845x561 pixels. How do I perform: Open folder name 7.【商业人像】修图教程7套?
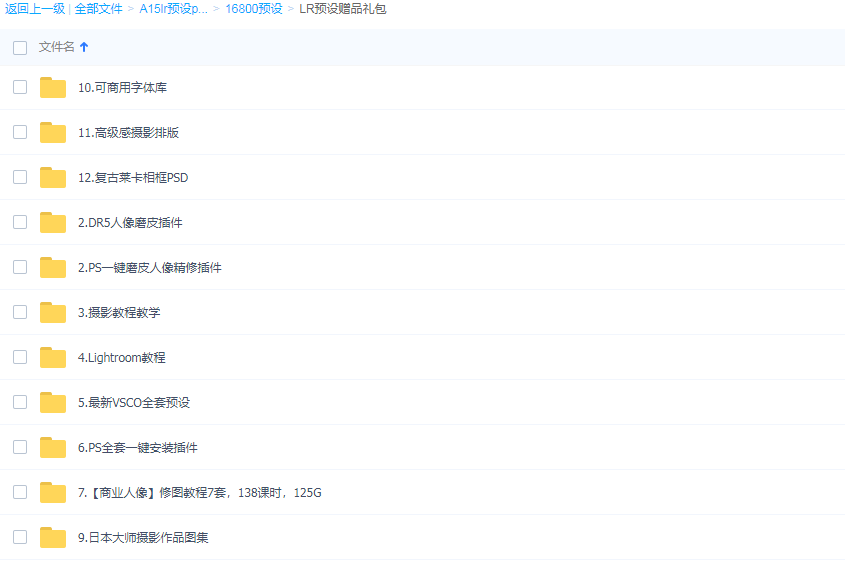(x=199, y=493)
